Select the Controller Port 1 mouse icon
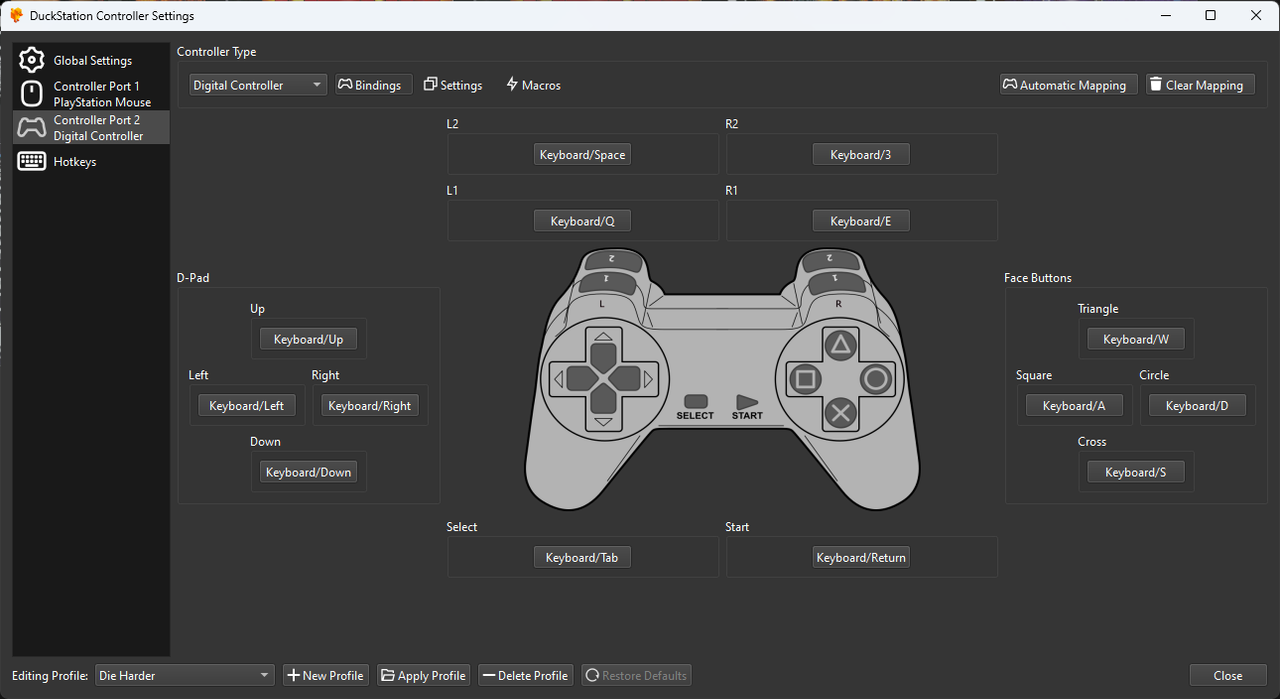The height and width of the screenshot is (699, 1280). click(x=32, y=94)
